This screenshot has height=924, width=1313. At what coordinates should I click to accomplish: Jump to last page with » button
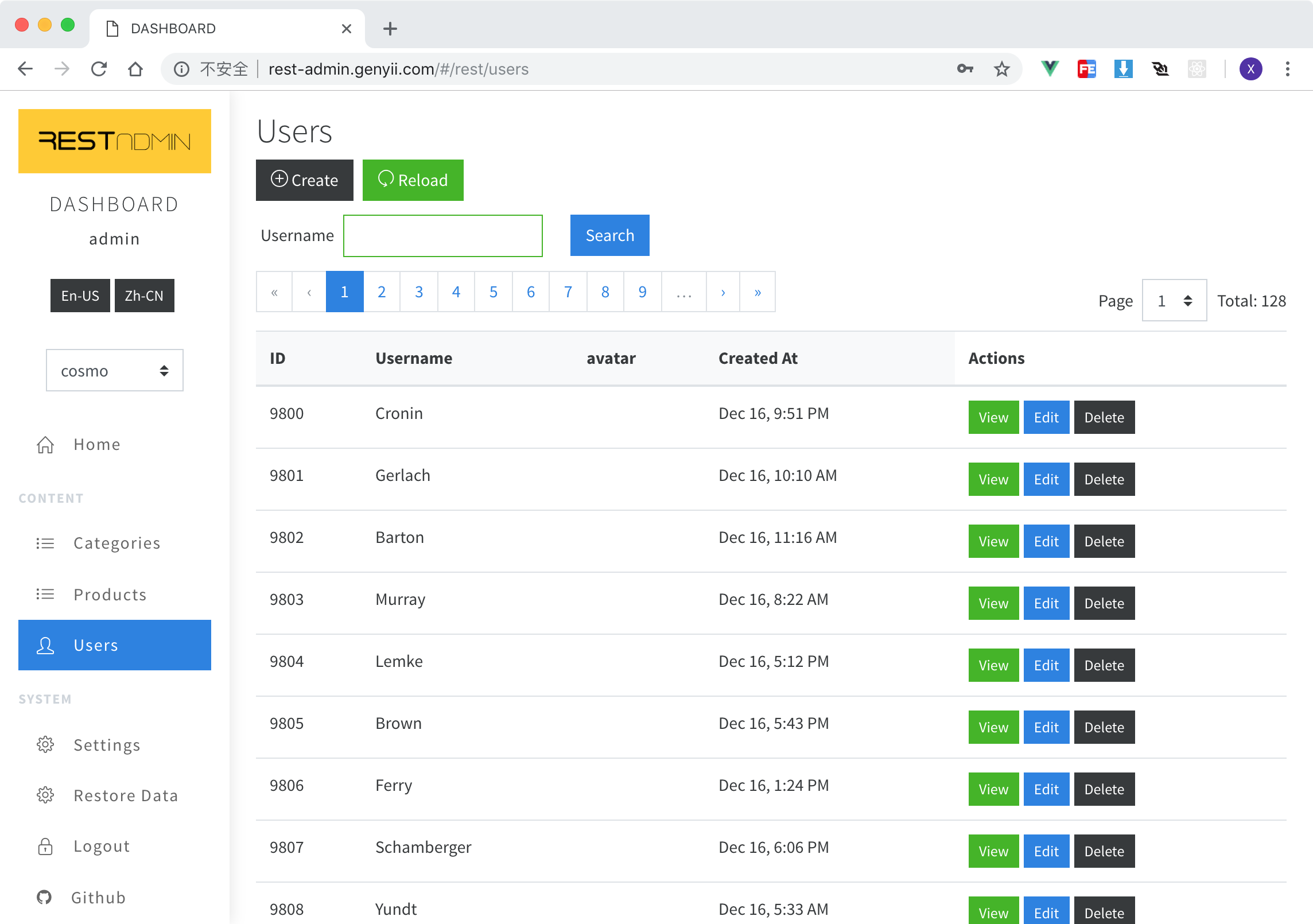pyautogui.click(x=757, y=292)
